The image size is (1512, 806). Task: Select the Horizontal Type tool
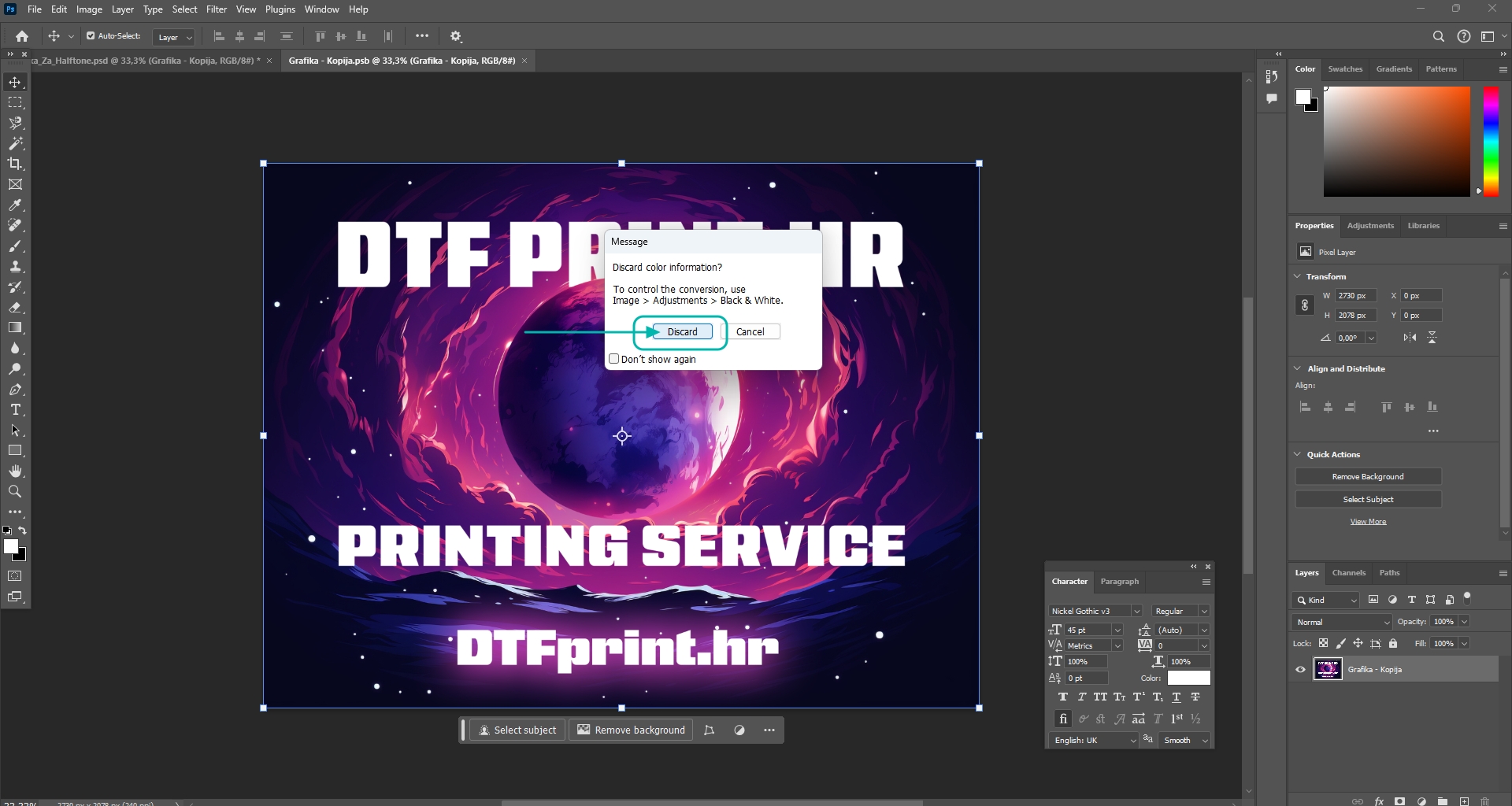pos(15,409)
